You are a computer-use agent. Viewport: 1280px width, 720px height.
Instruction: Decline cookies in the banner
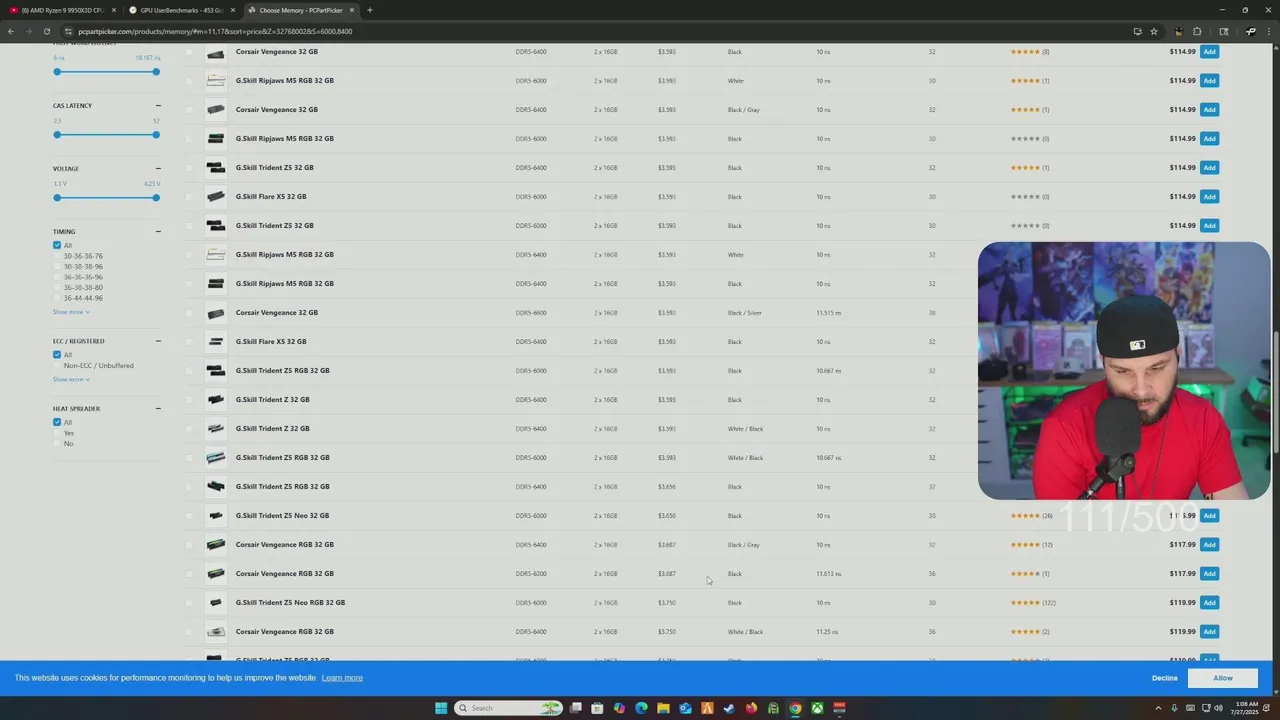coord(1164,678)
